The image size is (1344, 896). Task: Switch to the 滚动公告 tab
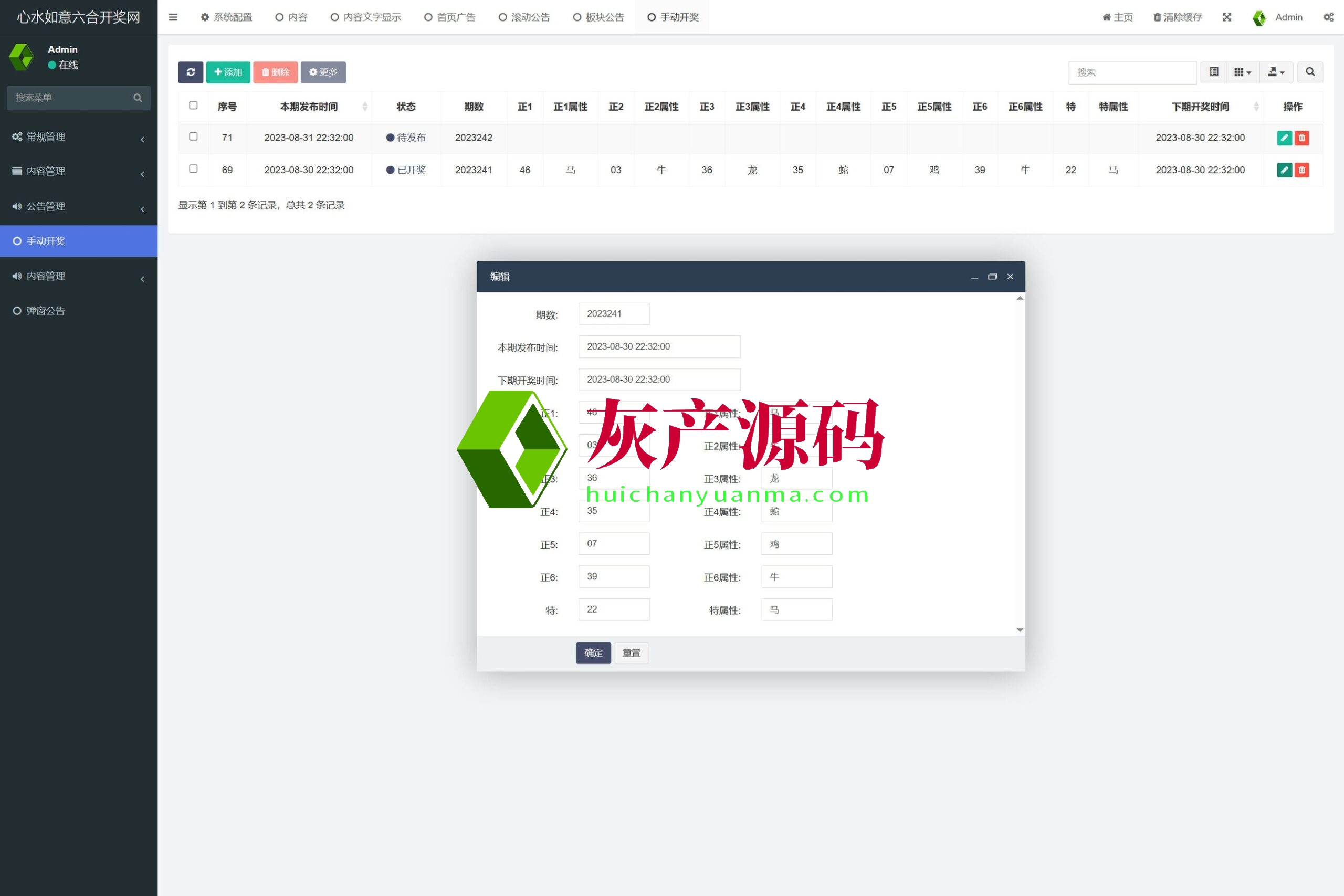524,17
